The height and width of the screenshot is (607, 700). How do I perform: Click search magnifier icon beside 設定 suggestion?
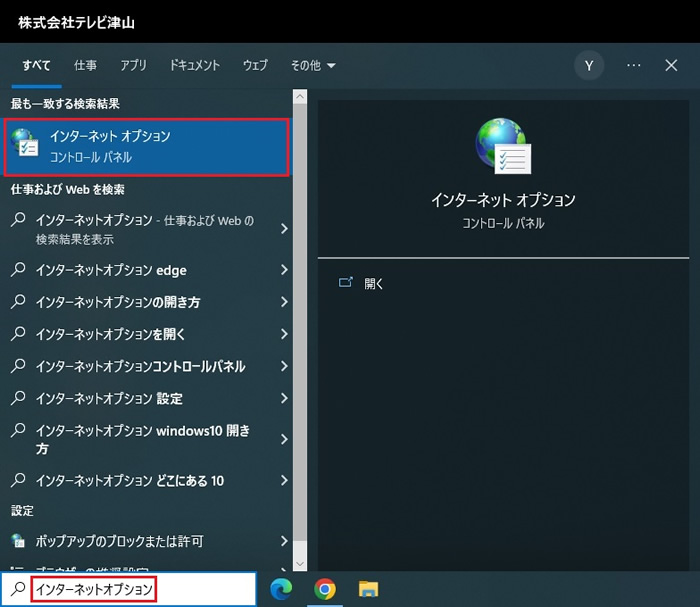(18, 398)
